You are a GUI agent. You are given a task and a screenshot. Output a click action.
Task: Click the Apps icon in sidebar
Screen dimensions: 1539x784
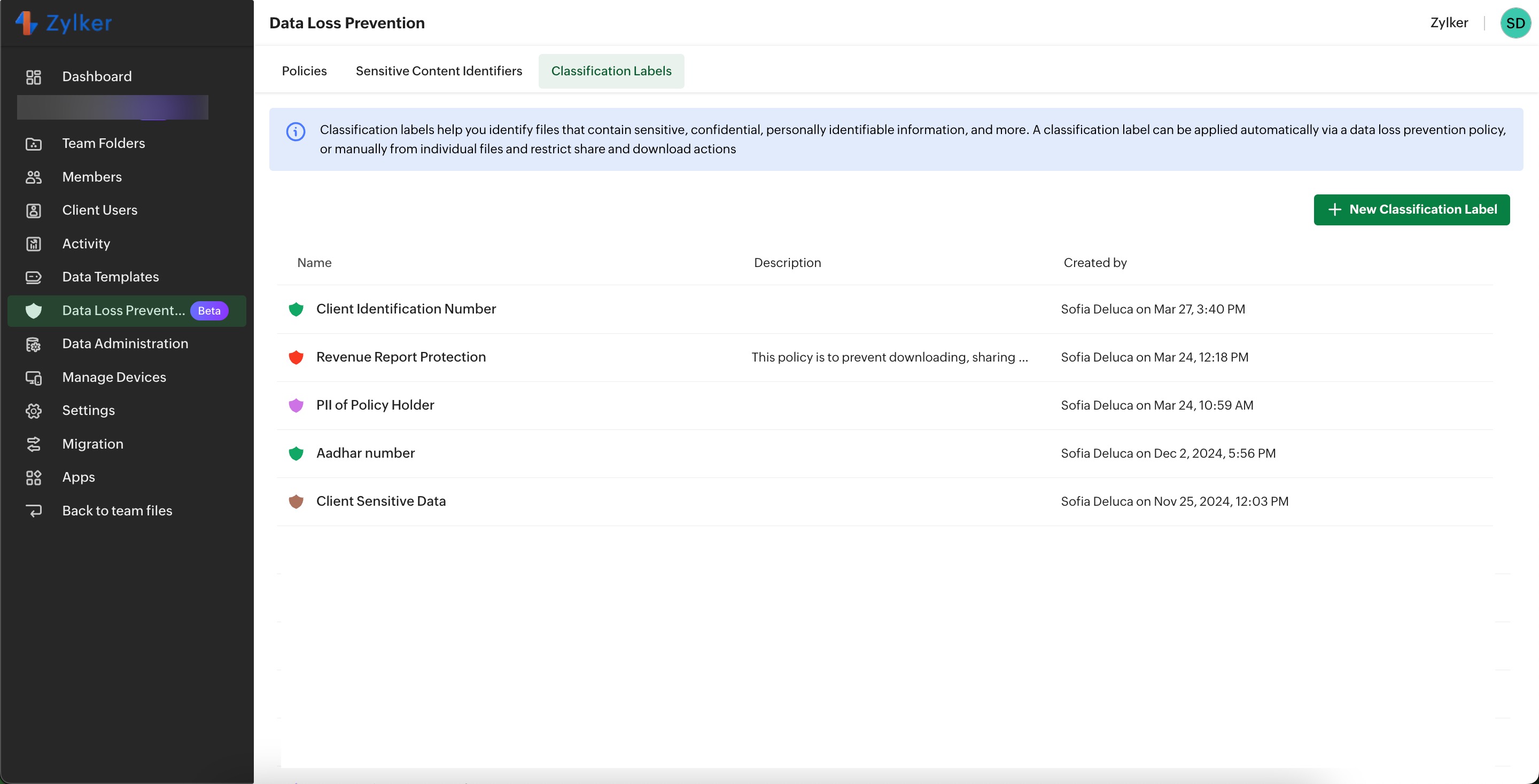pos(34,477)
